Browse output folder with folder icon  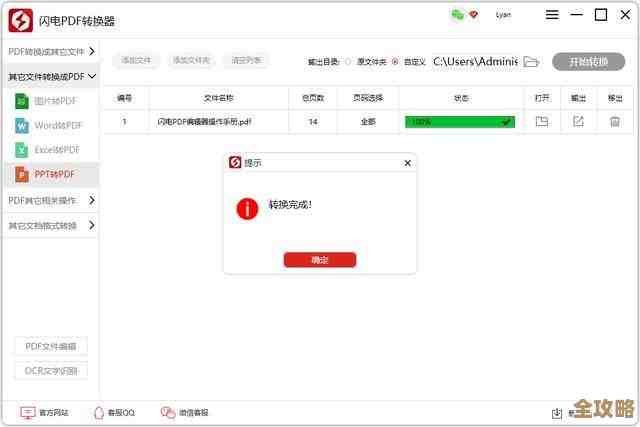(x=531, y=62)
